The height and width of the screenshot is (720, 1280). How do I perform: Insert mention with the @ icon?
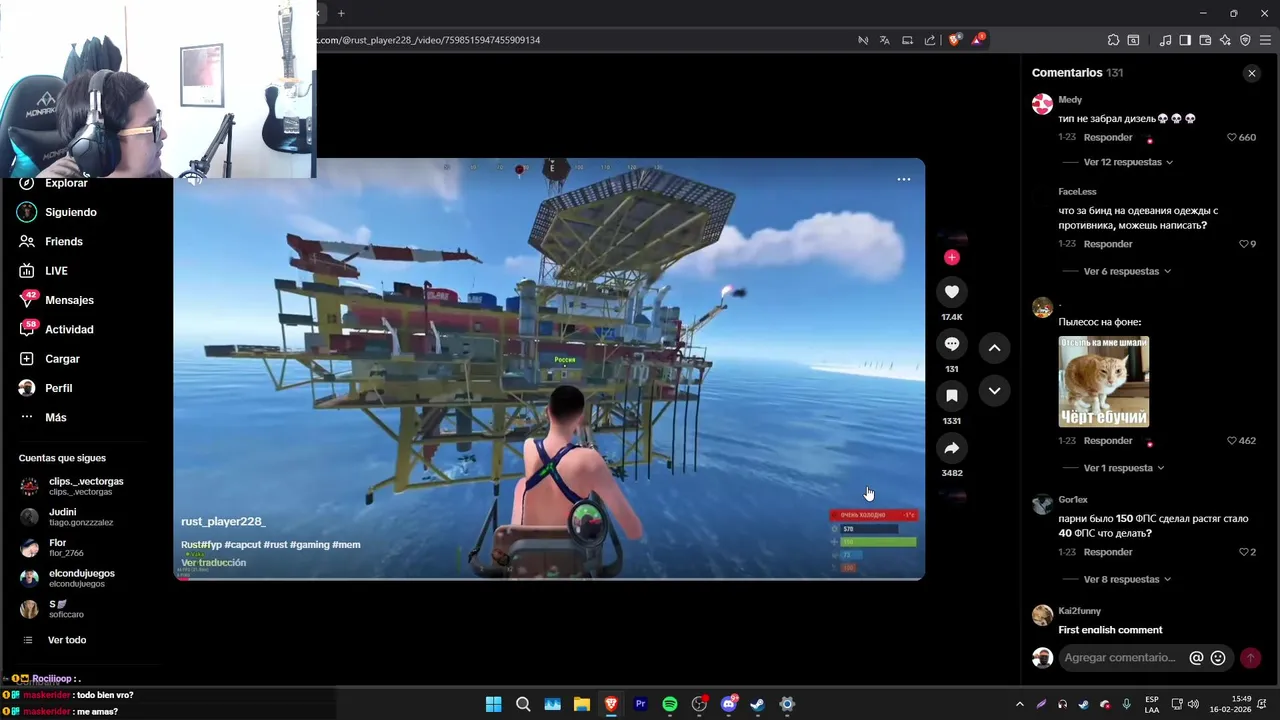click(x=1196, y=658)
